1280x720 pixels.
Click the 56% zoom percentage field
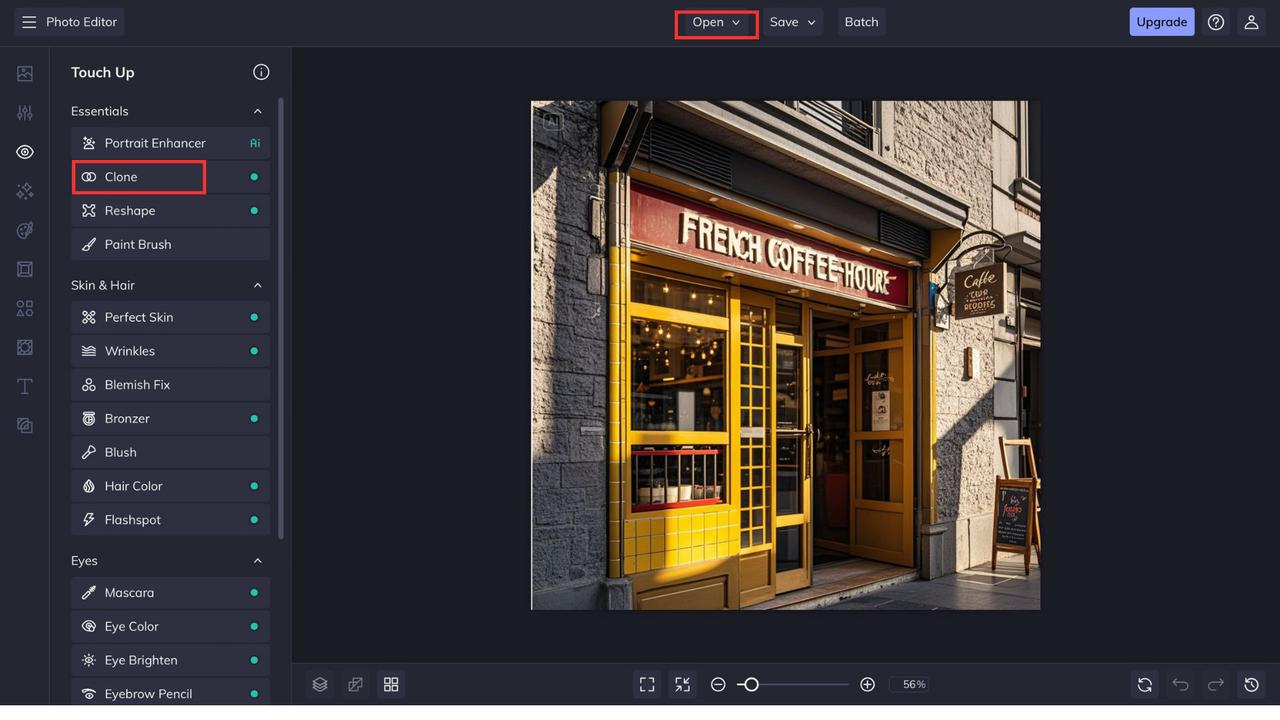911,684
